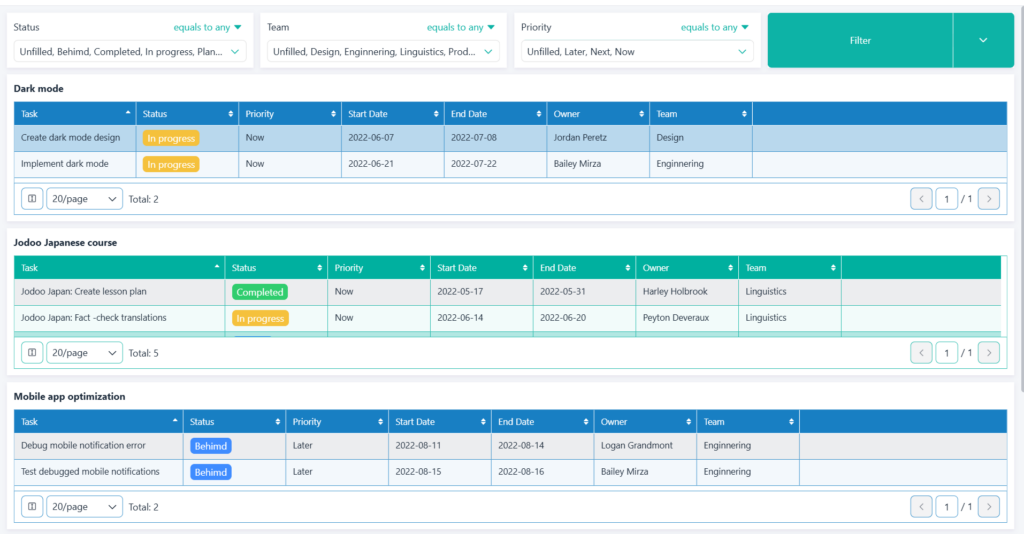This screenshot has width=1024, height=534.
Task: Click column settings icon in Dark mode table
Action: (32, 199)
